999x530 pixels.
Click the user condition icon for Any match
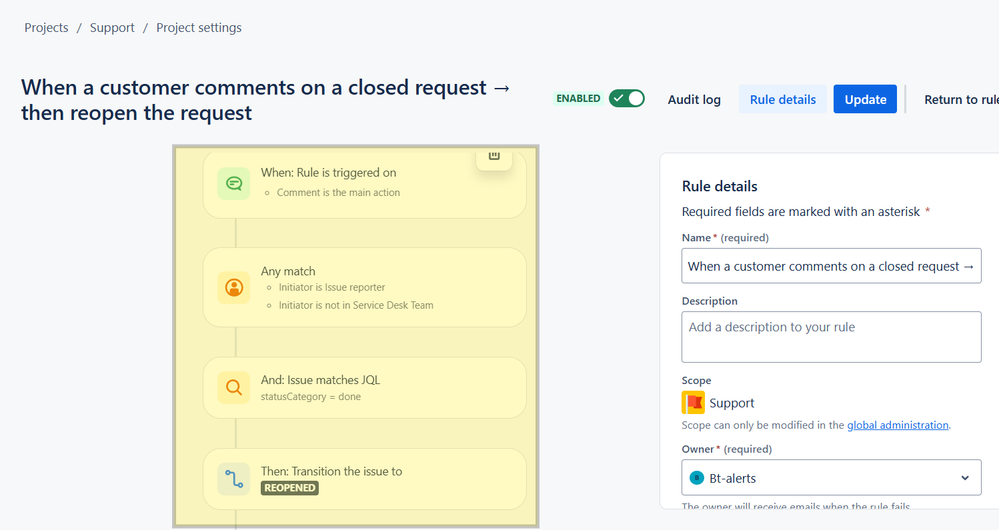pos(234,287)
